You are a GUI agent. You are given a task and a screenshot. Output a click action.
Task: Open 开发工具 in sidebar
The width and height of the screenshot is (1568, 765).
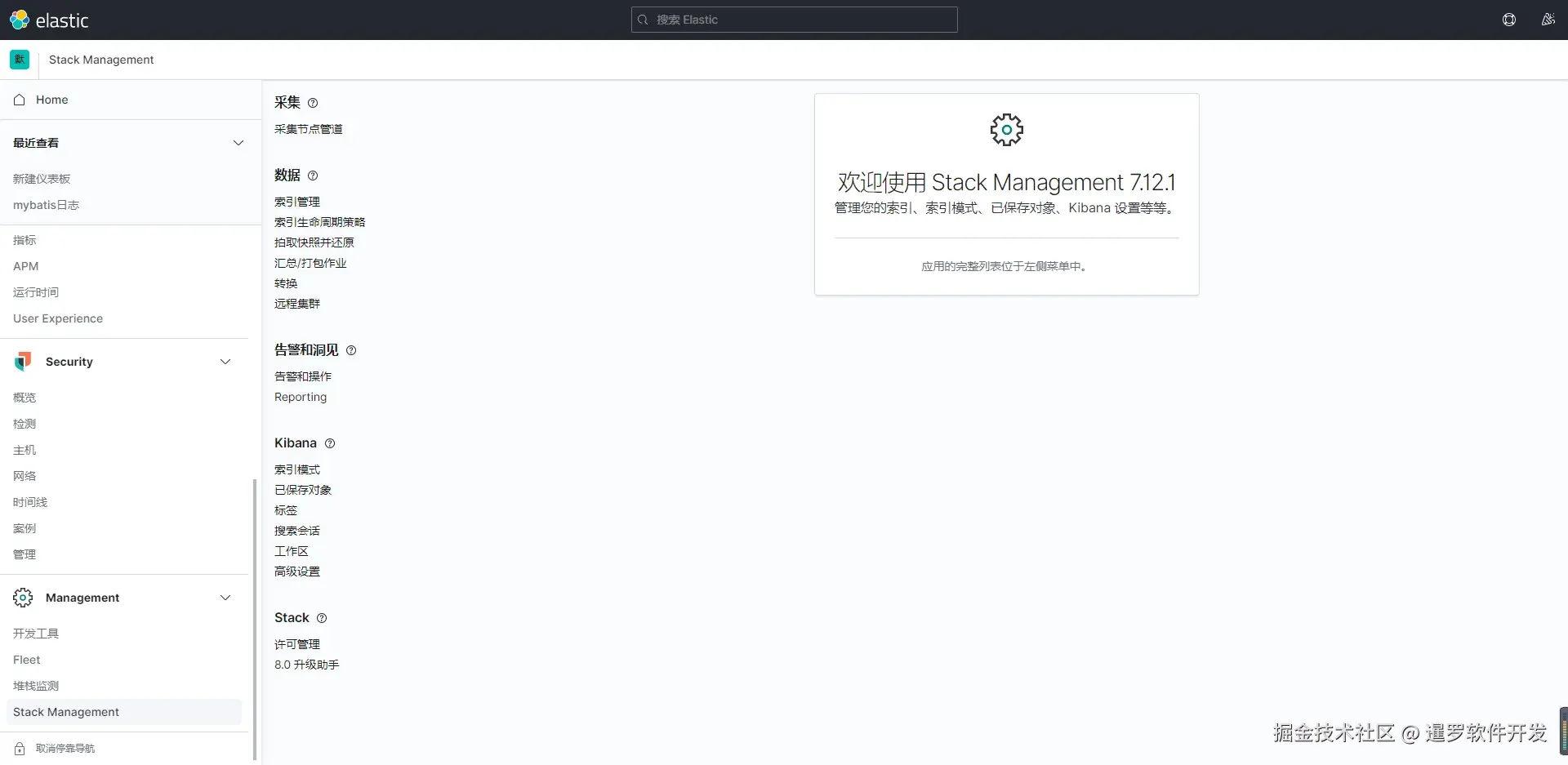[36, 634]
